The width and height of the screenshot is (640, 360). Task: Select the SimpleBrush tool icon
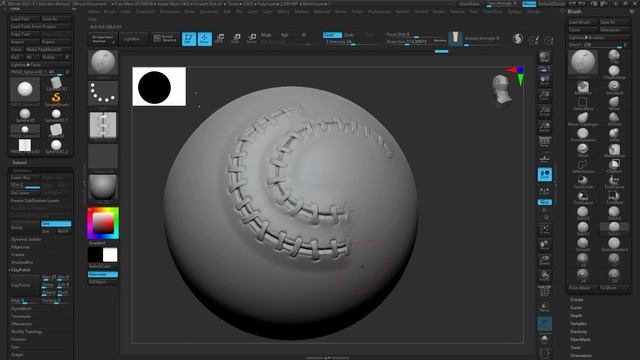tap(56, 99)
